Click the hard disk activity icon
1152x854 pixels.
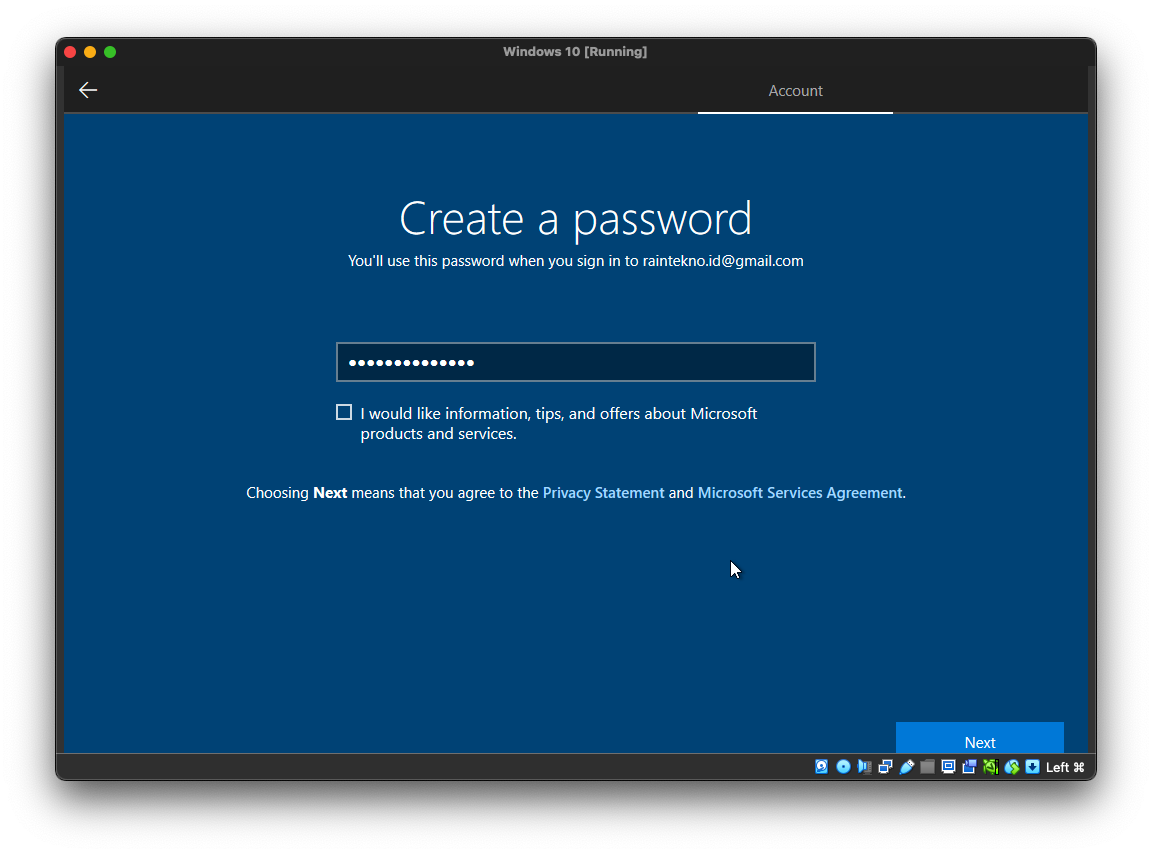822,767
